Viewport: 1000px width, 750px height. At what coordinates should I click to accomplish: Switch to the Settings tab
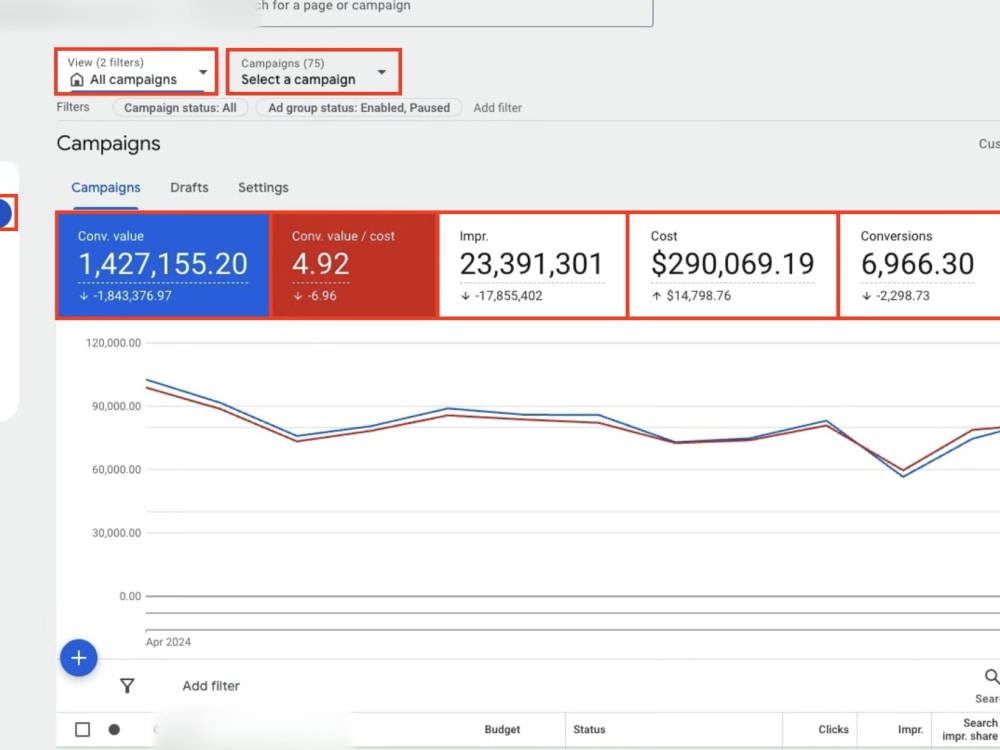[263, 188]
